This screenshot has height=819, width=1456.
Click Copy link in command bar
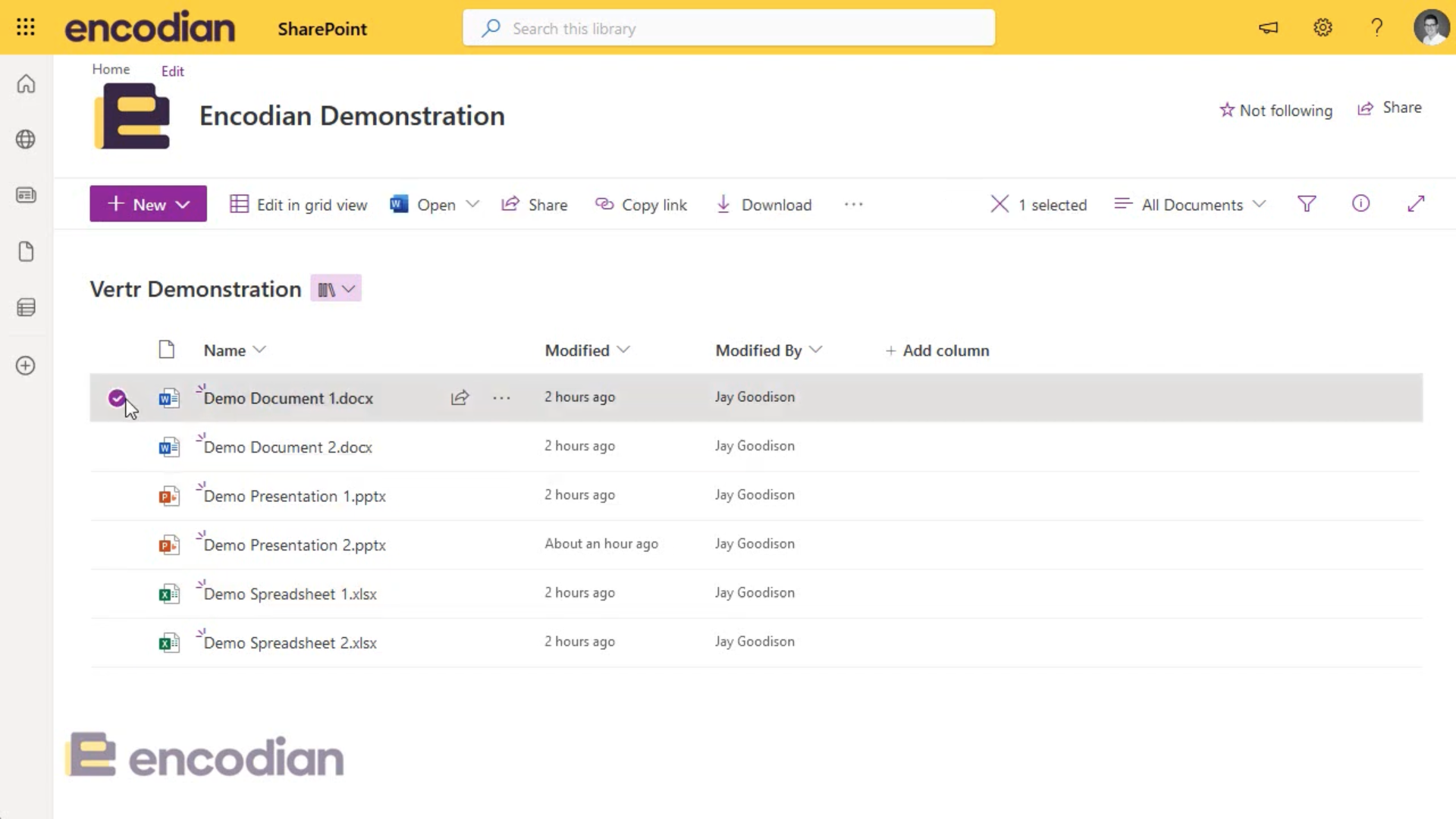coord(642,205)
